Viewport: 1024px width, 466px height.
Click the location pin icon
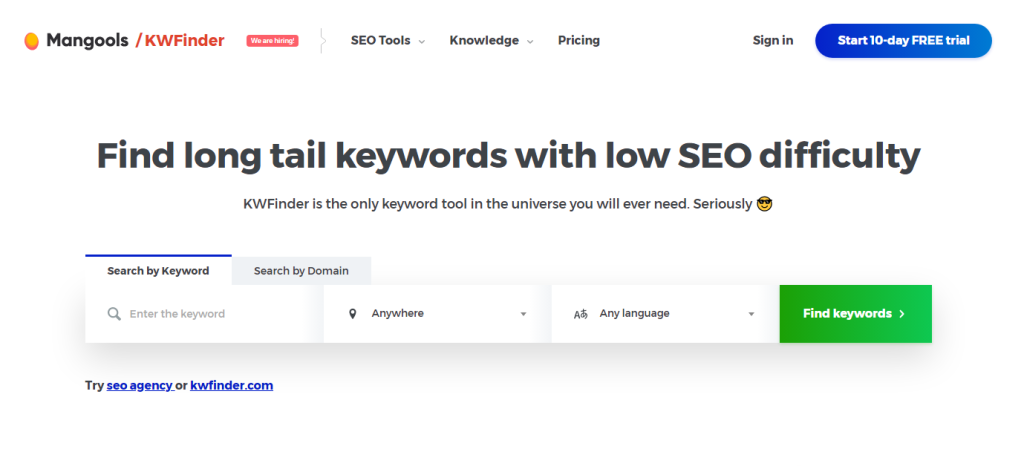pos(353,314)
